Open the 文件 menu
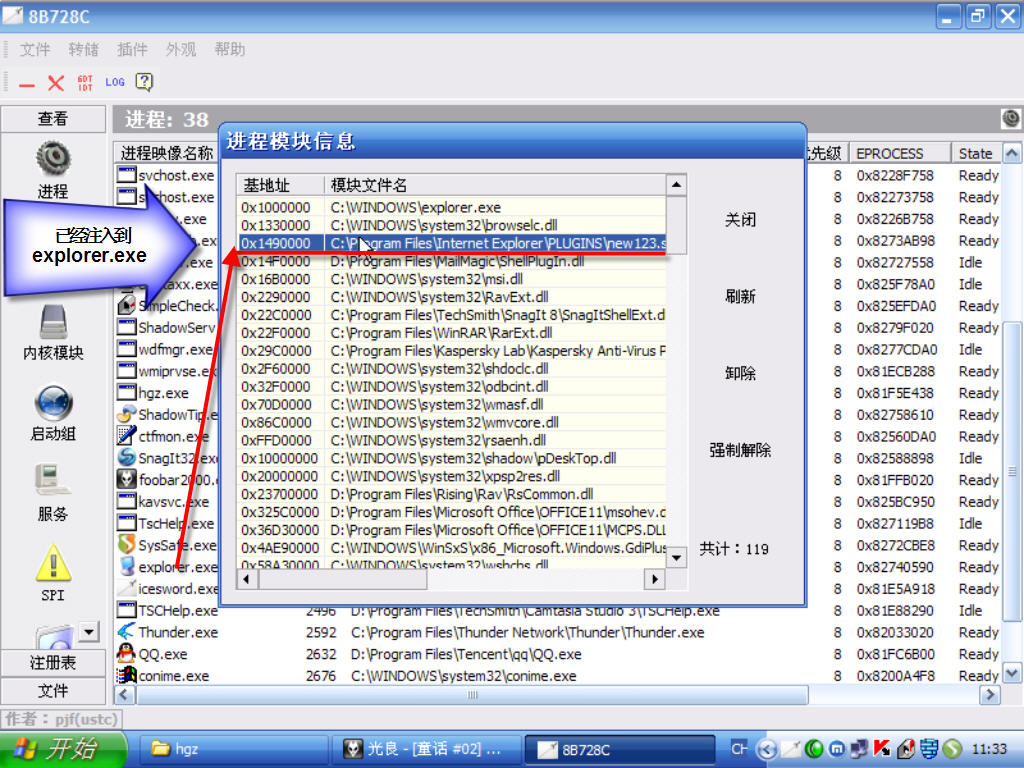Viewport: 1024px width, 768px height. pos(35,50)
